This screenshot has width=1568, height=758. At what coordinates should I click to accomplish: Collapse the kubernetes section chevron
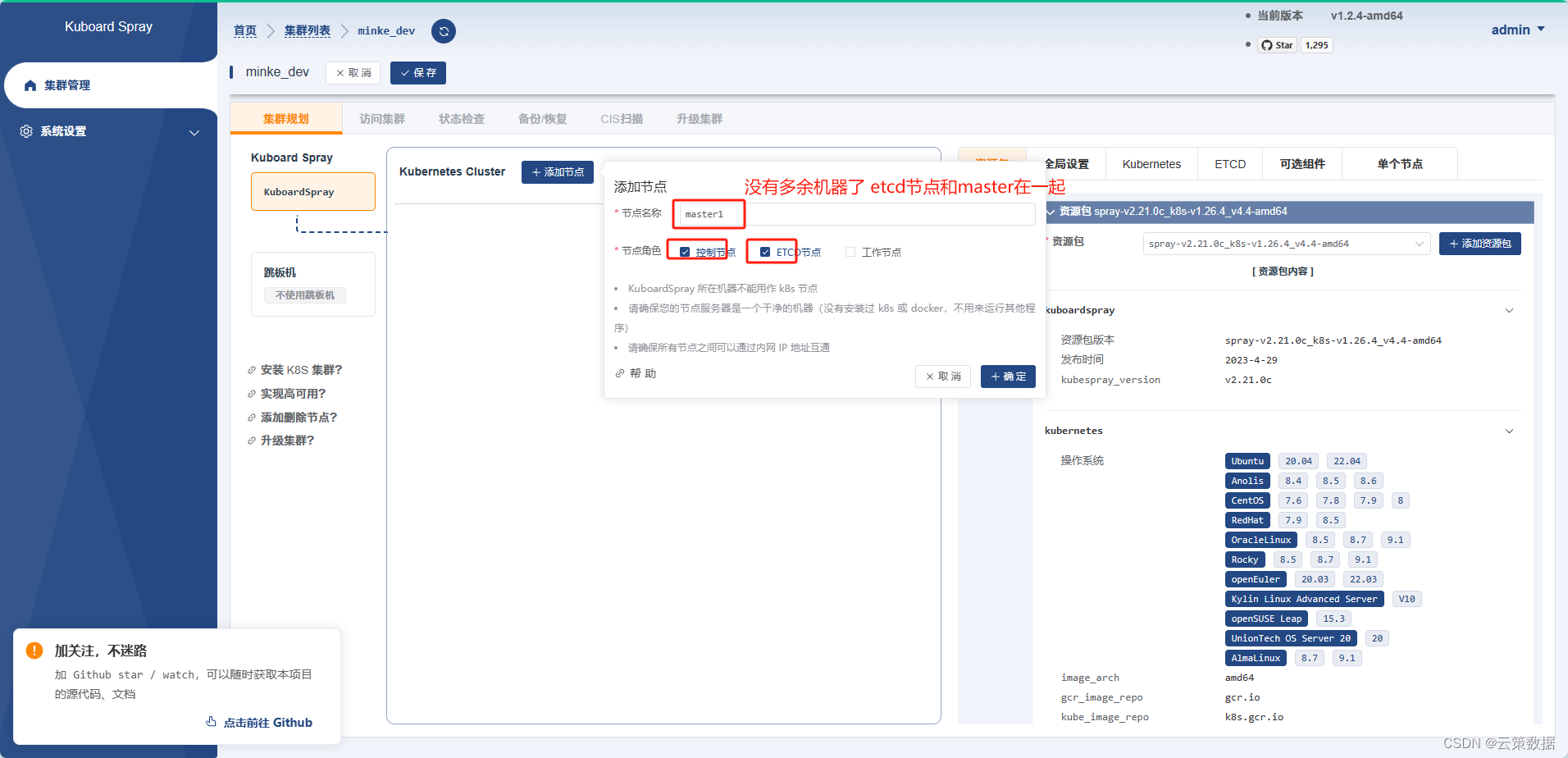1509,431
